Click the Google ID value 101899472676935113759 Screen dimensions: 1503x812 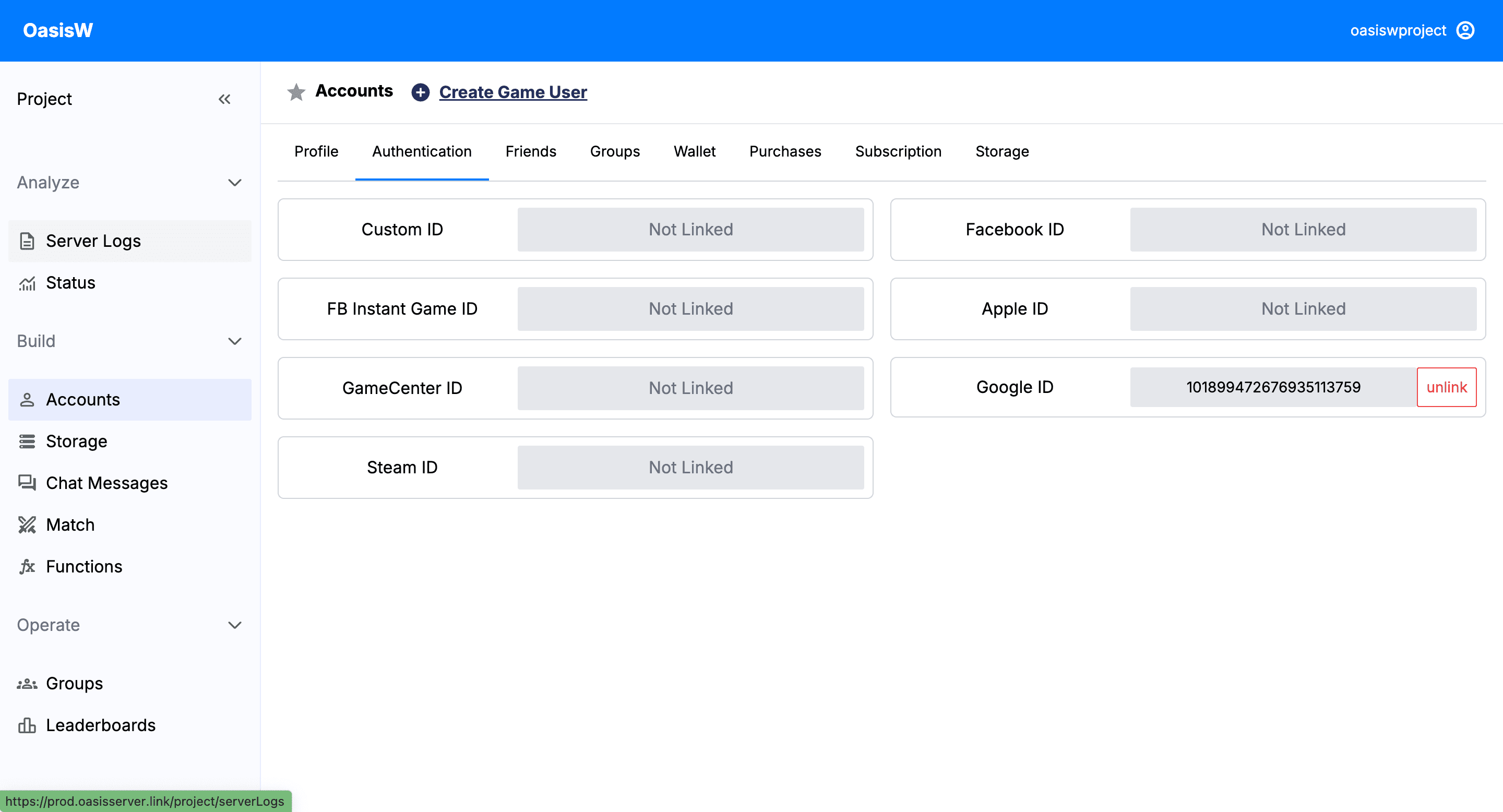click(x=1274, y=387)
